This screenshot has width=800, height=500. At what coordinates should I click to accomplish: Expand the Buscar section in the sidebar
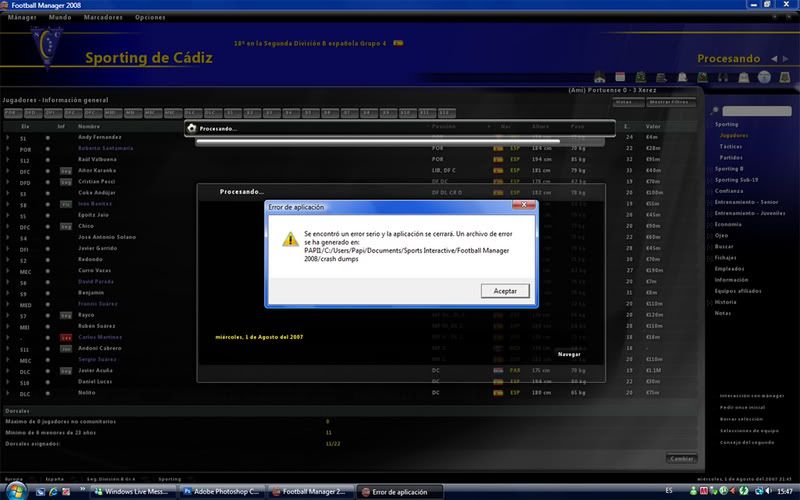(x=710, y=246)
